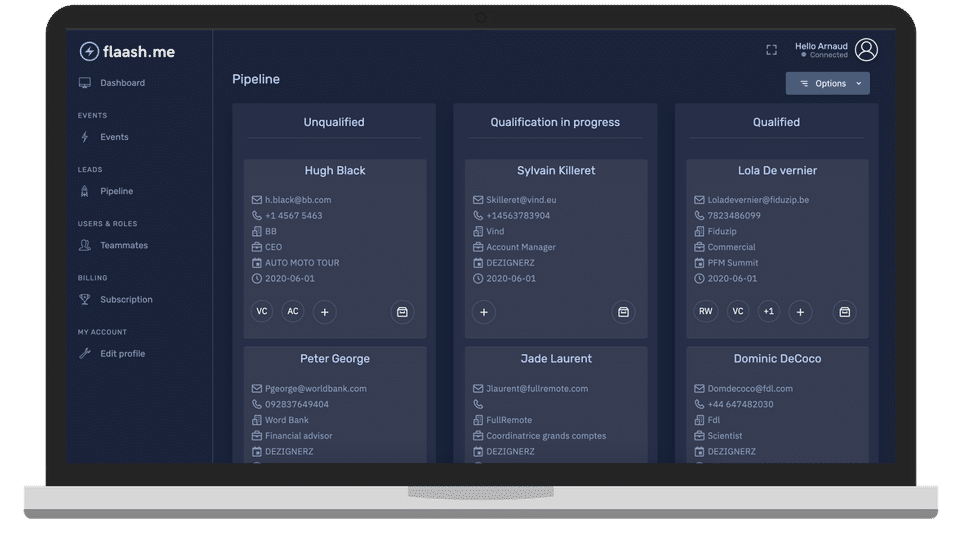Click the envelope icon beside Domdecoco@fdl.com
Image resolution: width=960 pixels, height=539 pixels.
[x=699, y=388]
